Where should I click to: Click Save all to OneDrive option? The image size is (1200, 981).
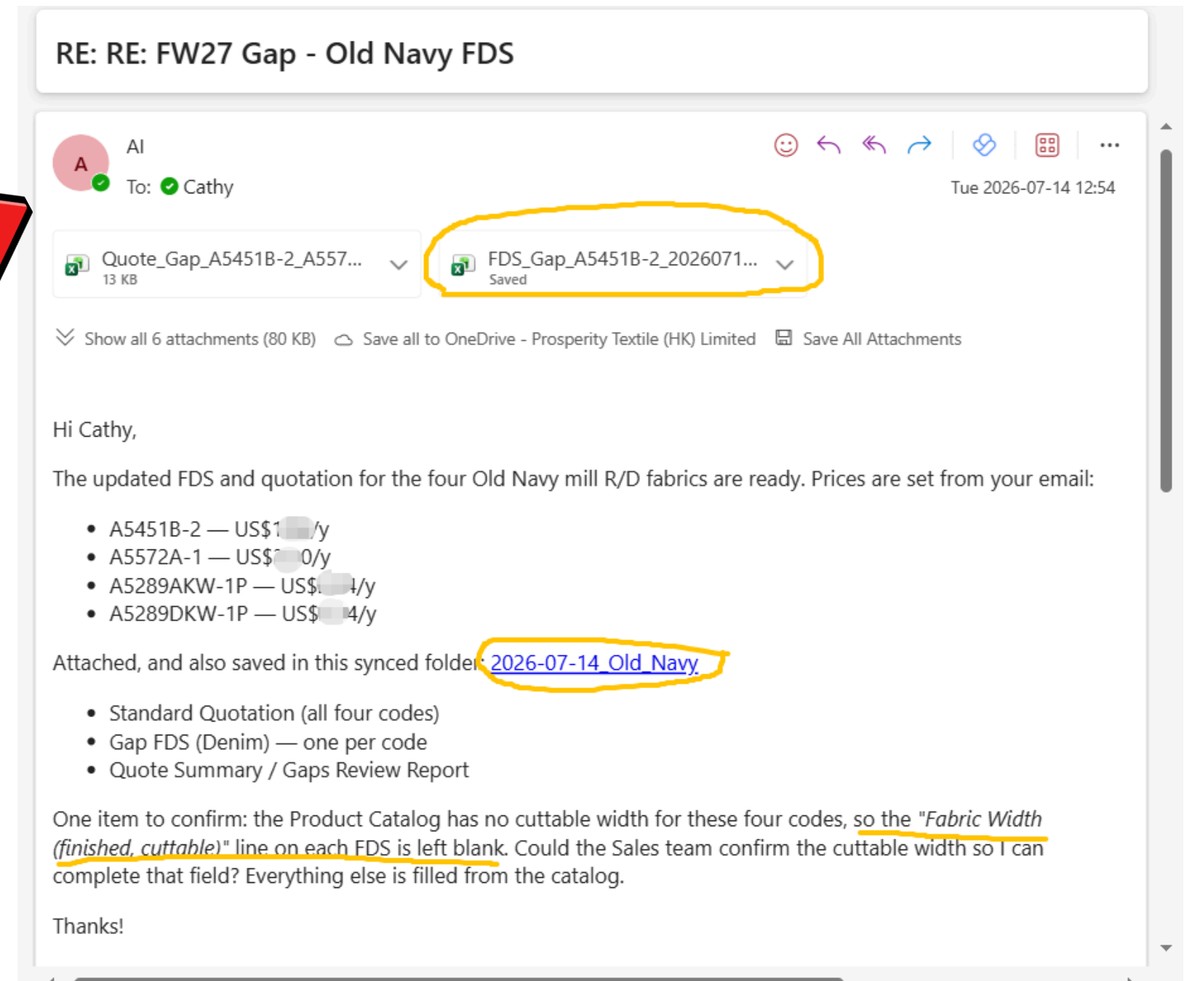545,339
